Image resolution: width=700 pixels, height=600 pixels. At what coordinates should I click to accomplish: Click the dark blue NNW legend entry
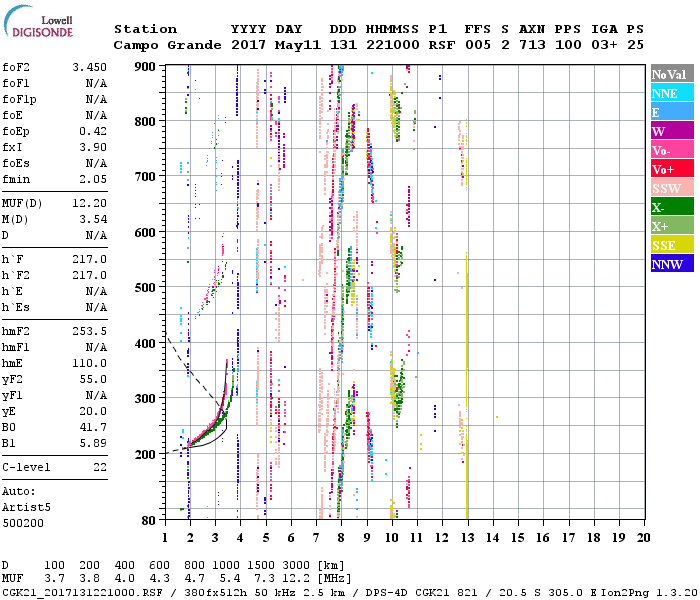coord(671,264)
